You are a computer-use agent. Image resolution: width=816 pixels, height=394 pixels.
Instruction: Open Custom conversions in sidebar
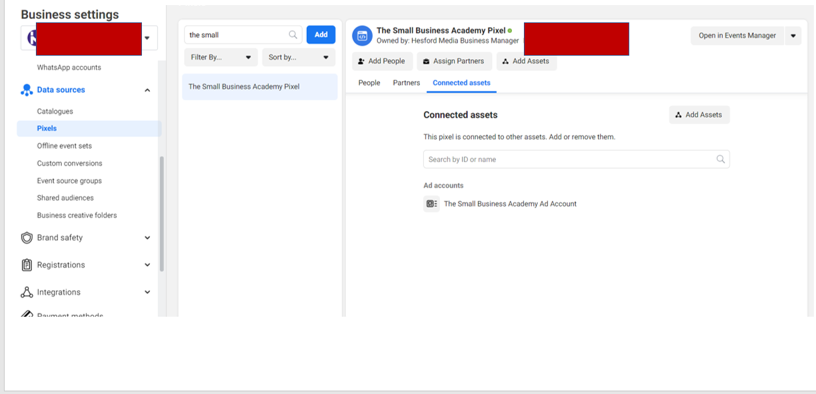[70, 163]
